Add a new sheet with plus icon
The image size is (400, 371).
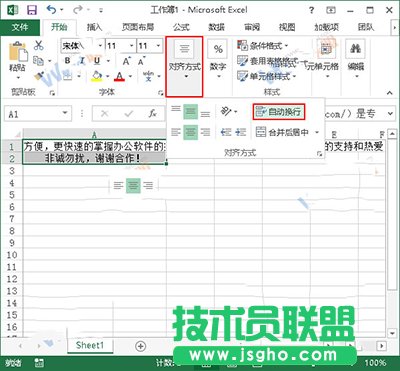141,346
